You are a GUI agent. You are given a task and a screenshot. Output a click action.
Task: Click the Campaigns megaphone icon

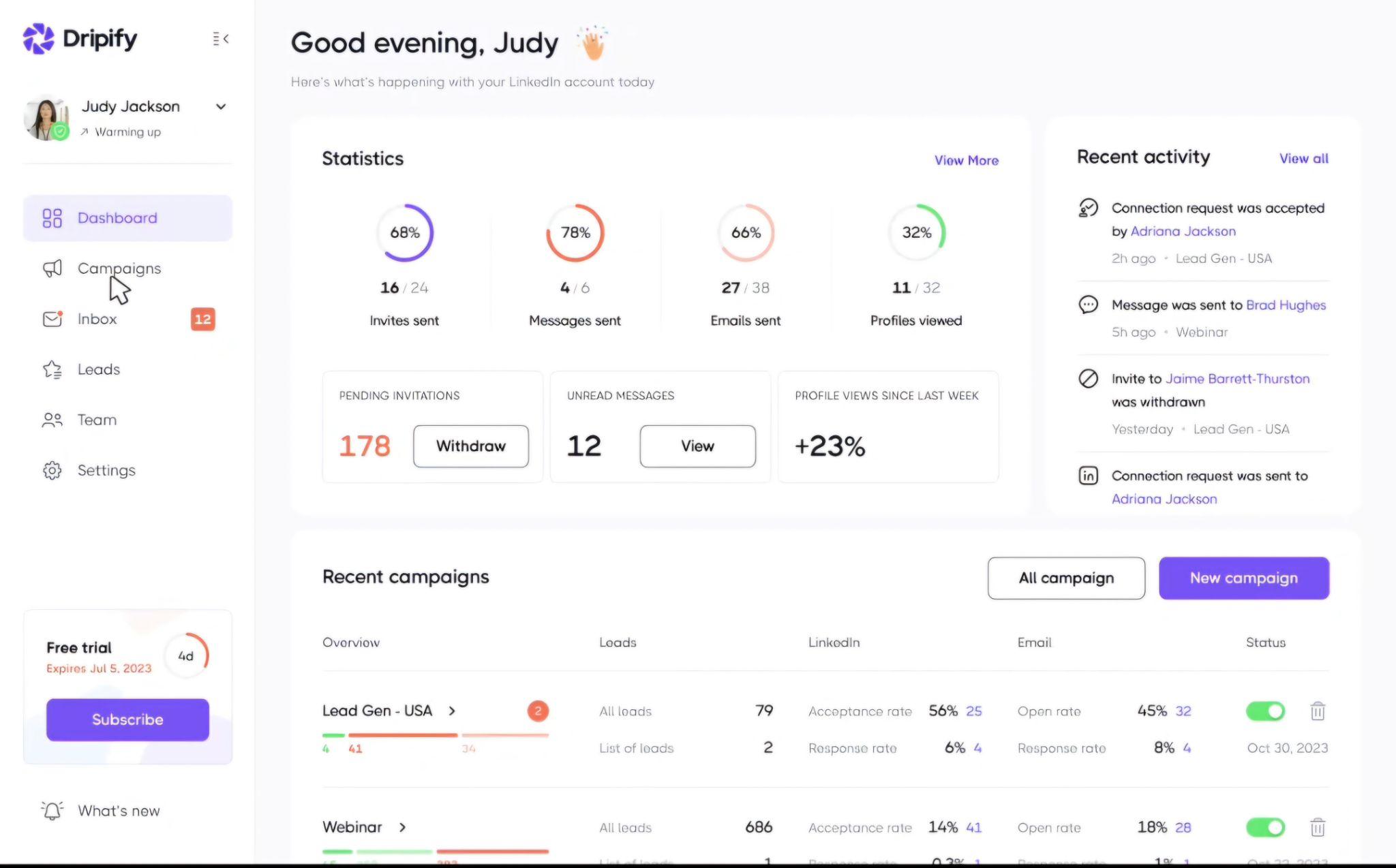52,268
